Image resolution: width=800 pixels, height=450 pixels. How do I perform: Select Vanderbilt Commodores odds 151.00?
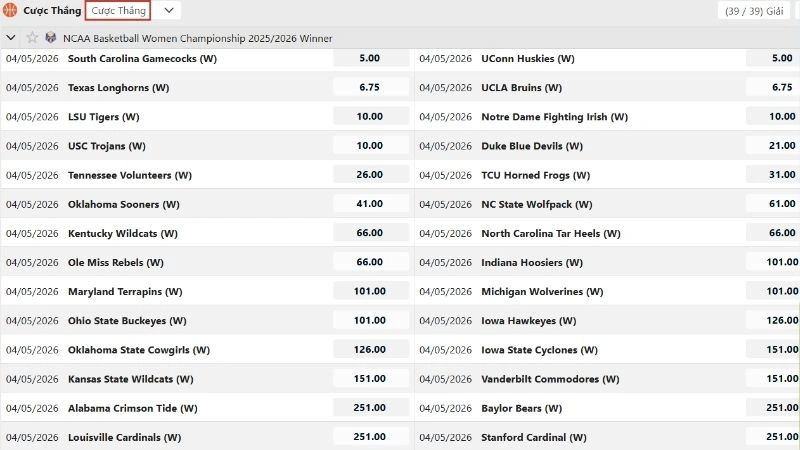point(773,378)
